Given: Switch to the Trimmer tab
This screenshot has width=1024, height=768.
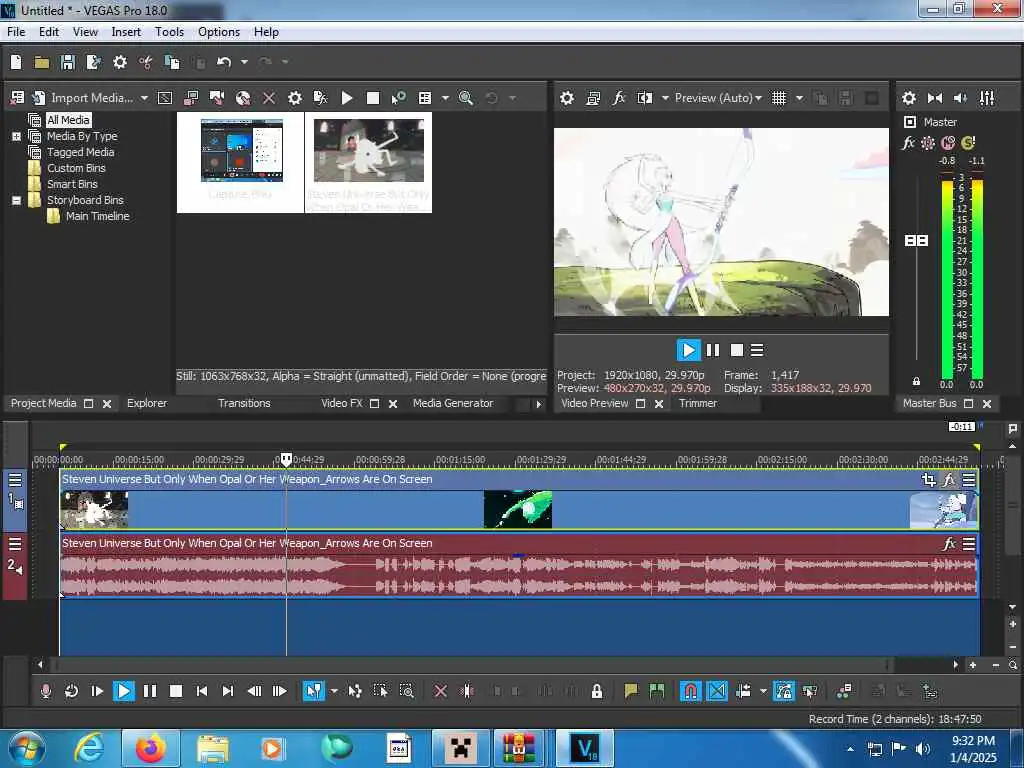Looking at the screenshot, I should point(697,404).
